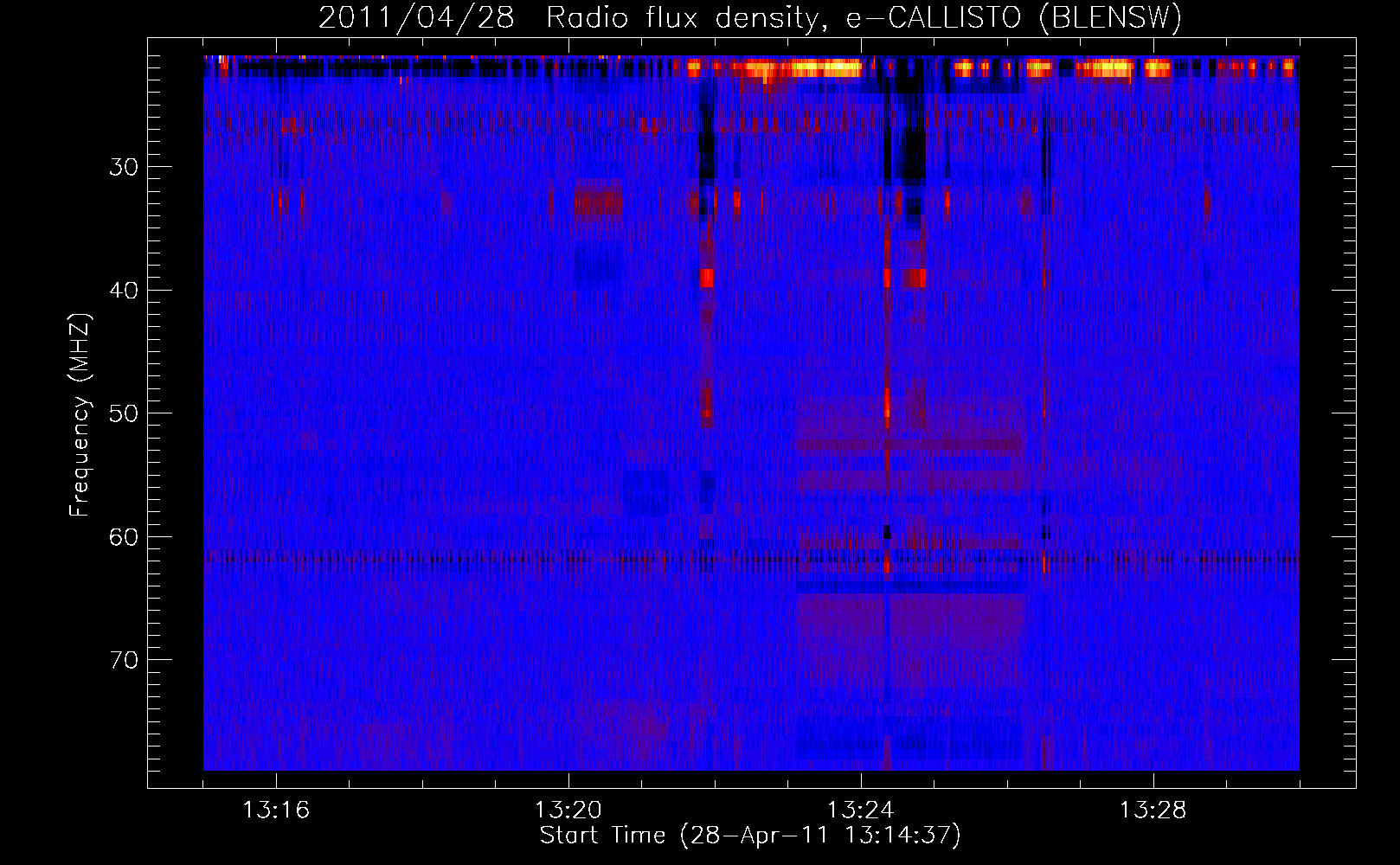Image resolution: width=1400 pixels, height=865 pixels.
Task: Click the 13:20 time axis label
Action: click(568, 811)
